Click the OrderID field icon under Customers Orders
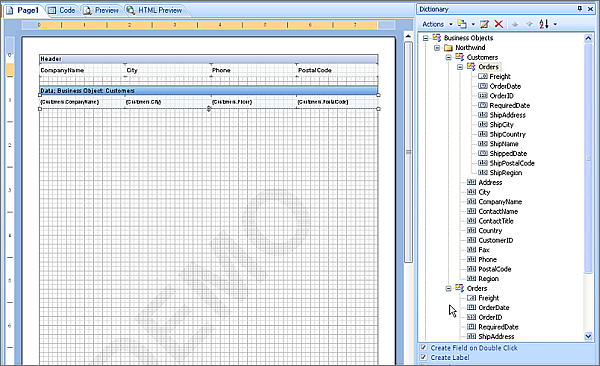Image resolution: width=600 pixels, height=366 pixels. tap(483, 96)
